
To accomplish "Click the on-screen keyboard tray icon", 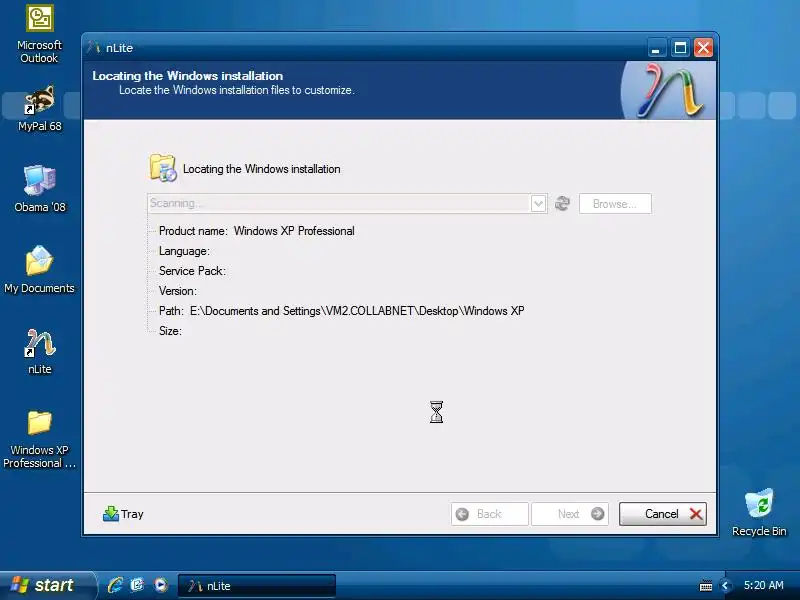I will [706, 586].
